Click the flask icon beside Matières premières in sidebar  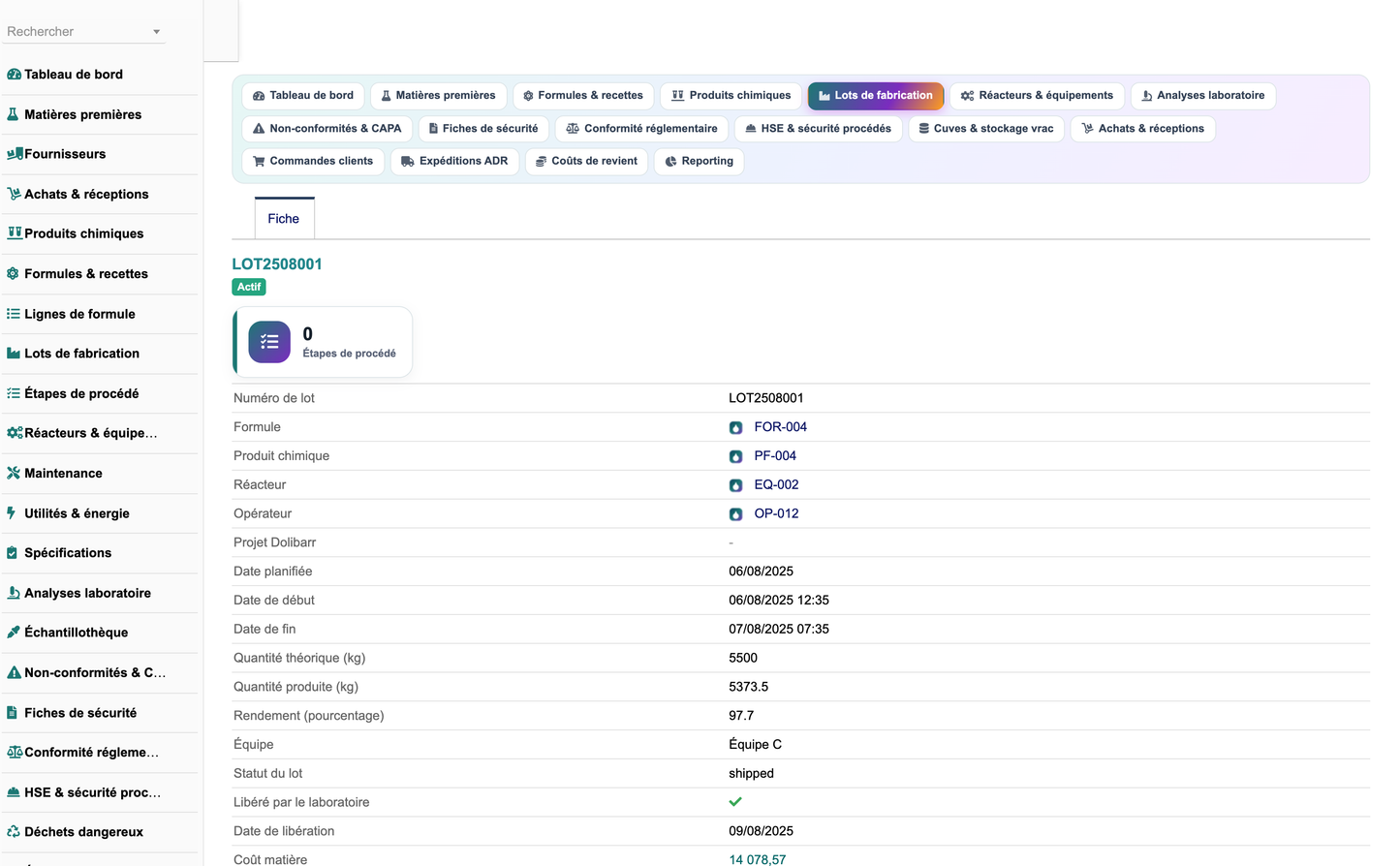[x=14, y=114]
